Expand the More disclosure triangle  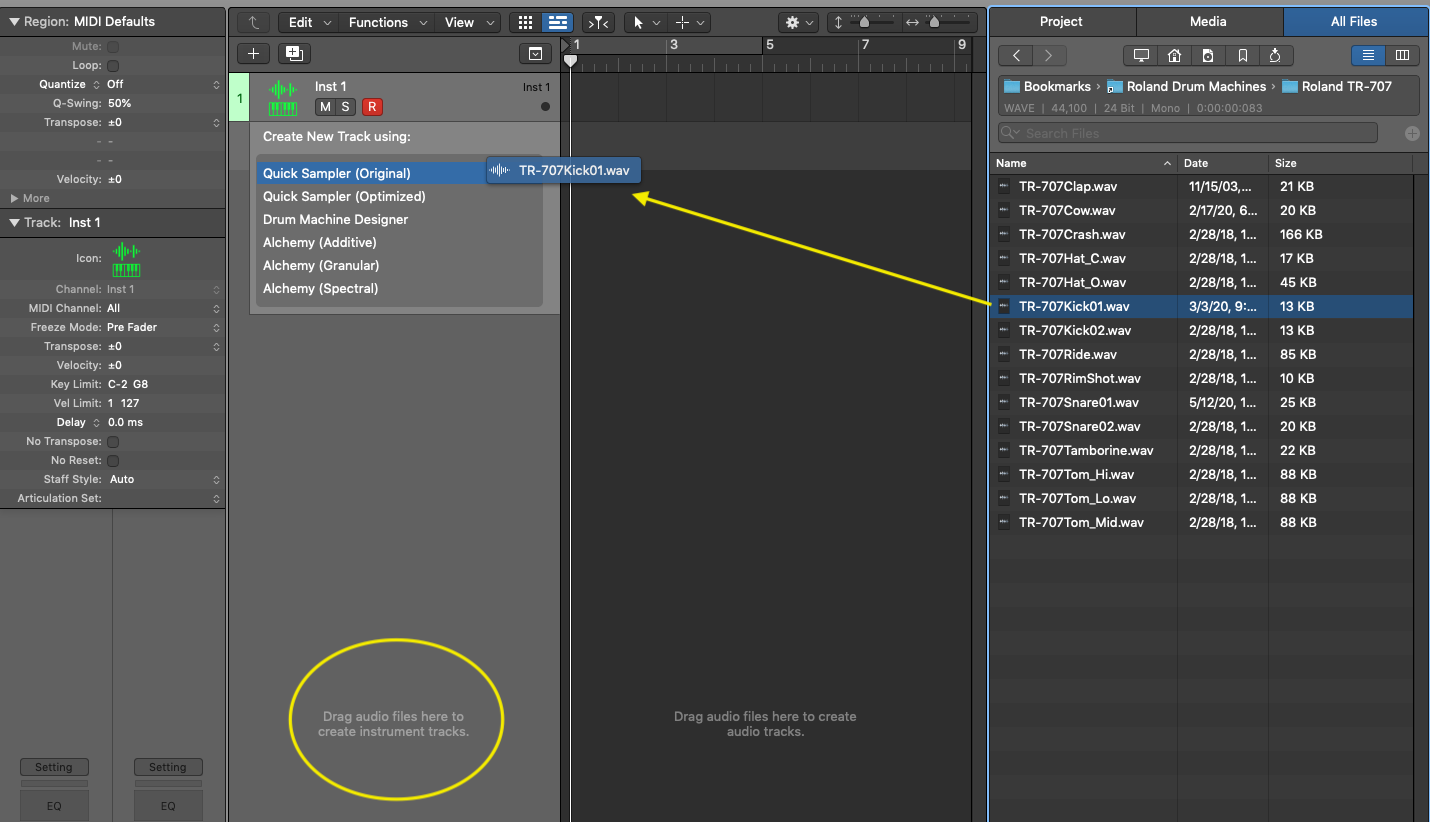coord(14,199)
